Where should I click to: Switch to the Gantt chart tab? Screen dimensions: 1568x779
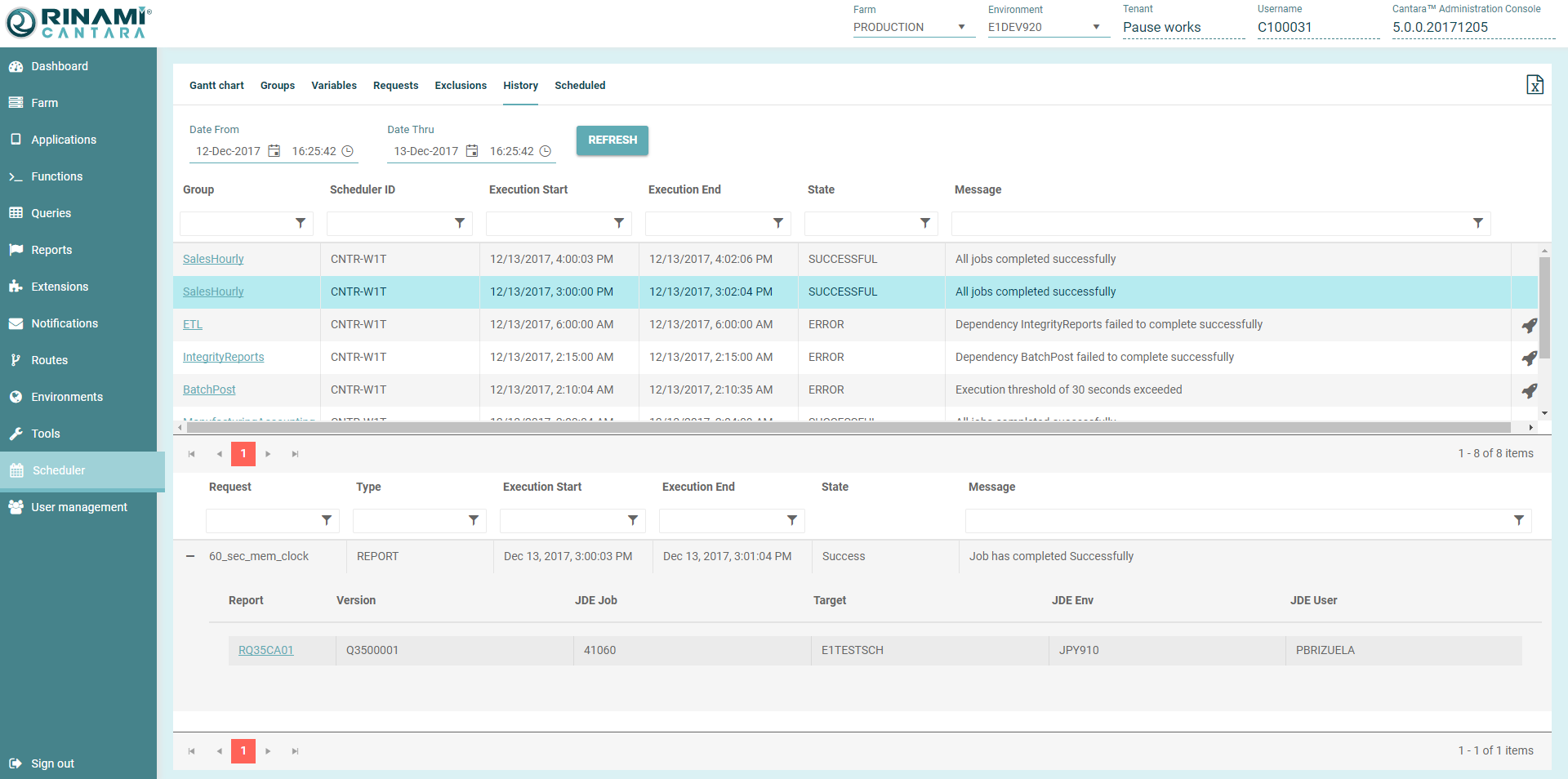click(x=216, y=86)
